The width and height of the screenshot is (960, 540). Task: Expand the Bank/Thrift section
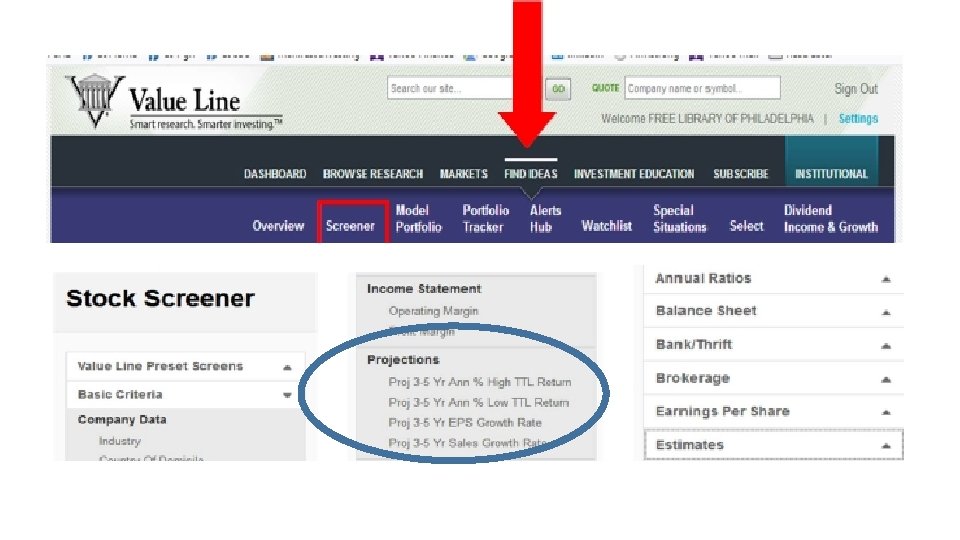[773, 344]
